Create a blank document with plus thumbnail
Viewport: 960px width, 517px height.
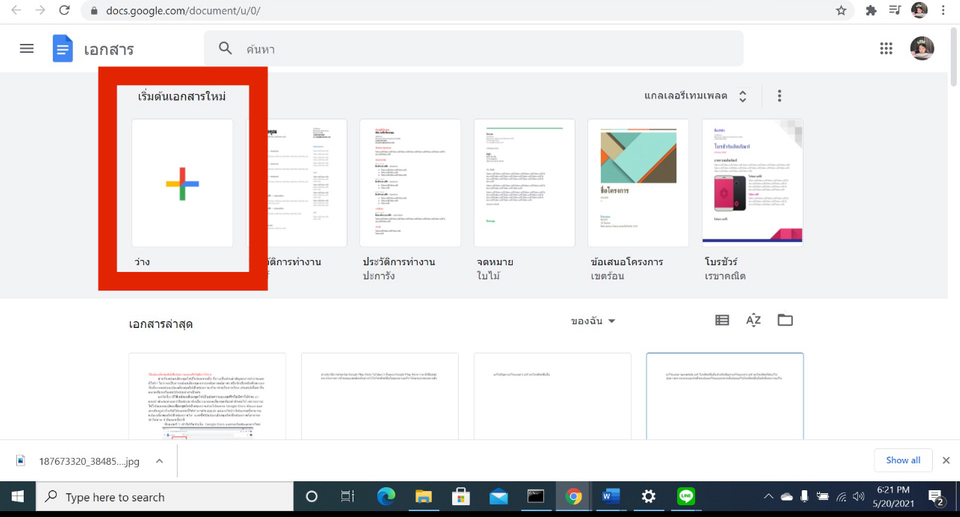182,183
